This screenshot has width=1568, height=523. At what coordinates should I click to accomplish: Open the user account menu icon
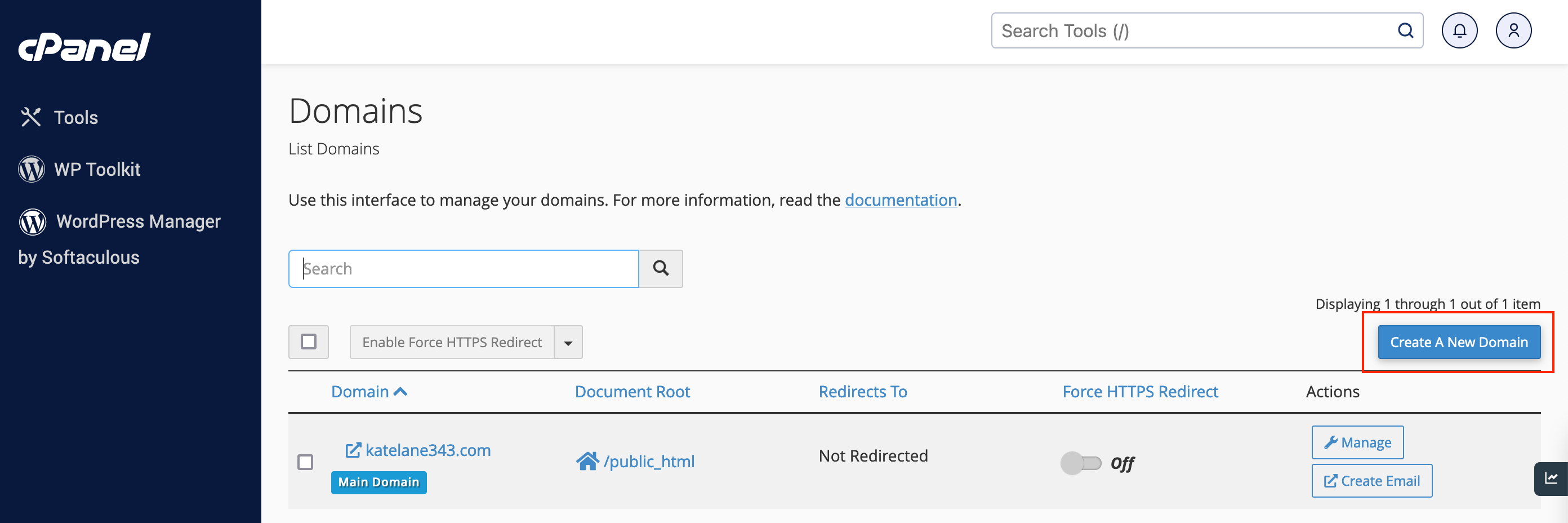tap(1513, 30)
